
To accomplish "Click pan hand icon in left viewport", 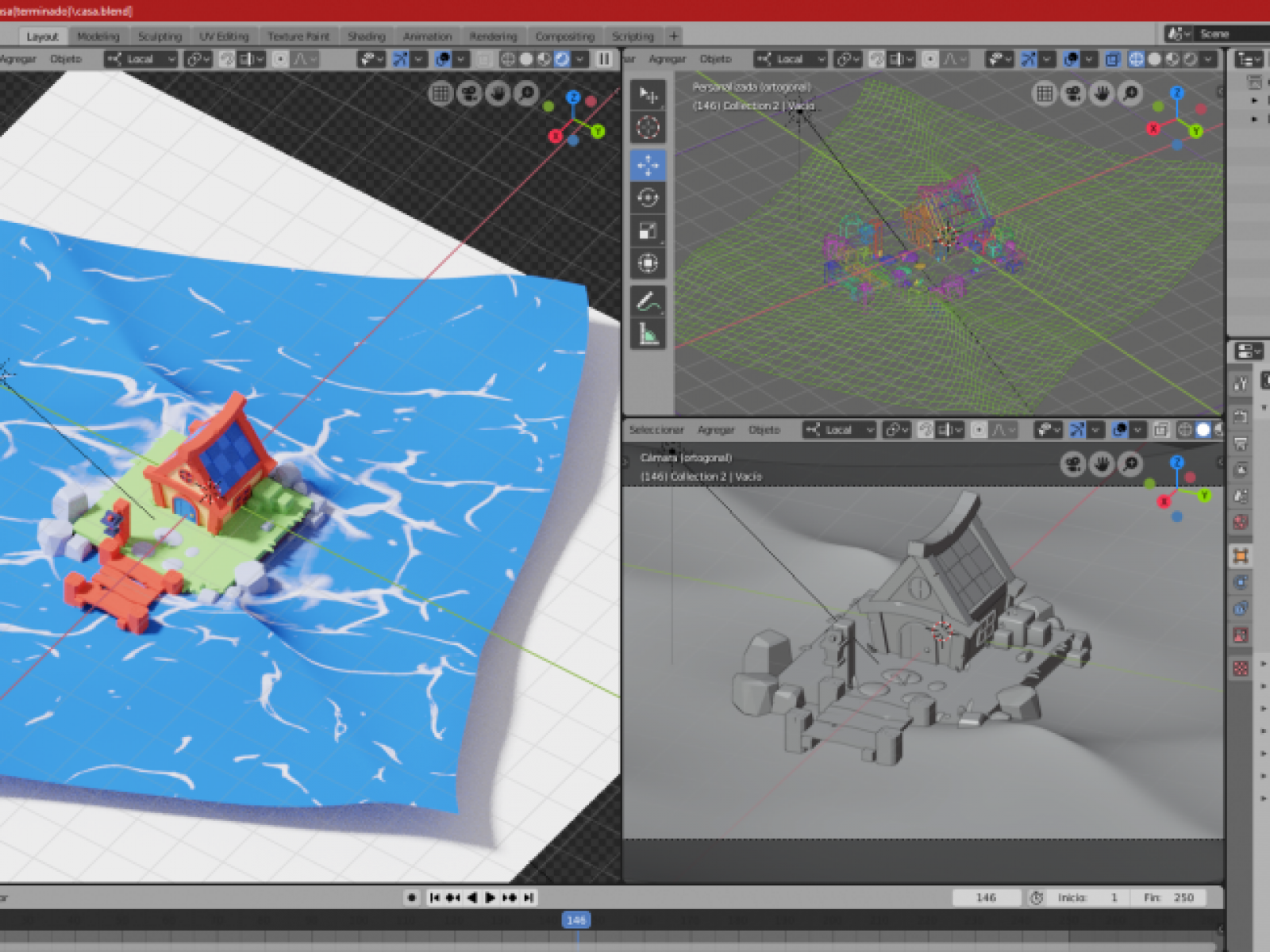I will [498, 94].
